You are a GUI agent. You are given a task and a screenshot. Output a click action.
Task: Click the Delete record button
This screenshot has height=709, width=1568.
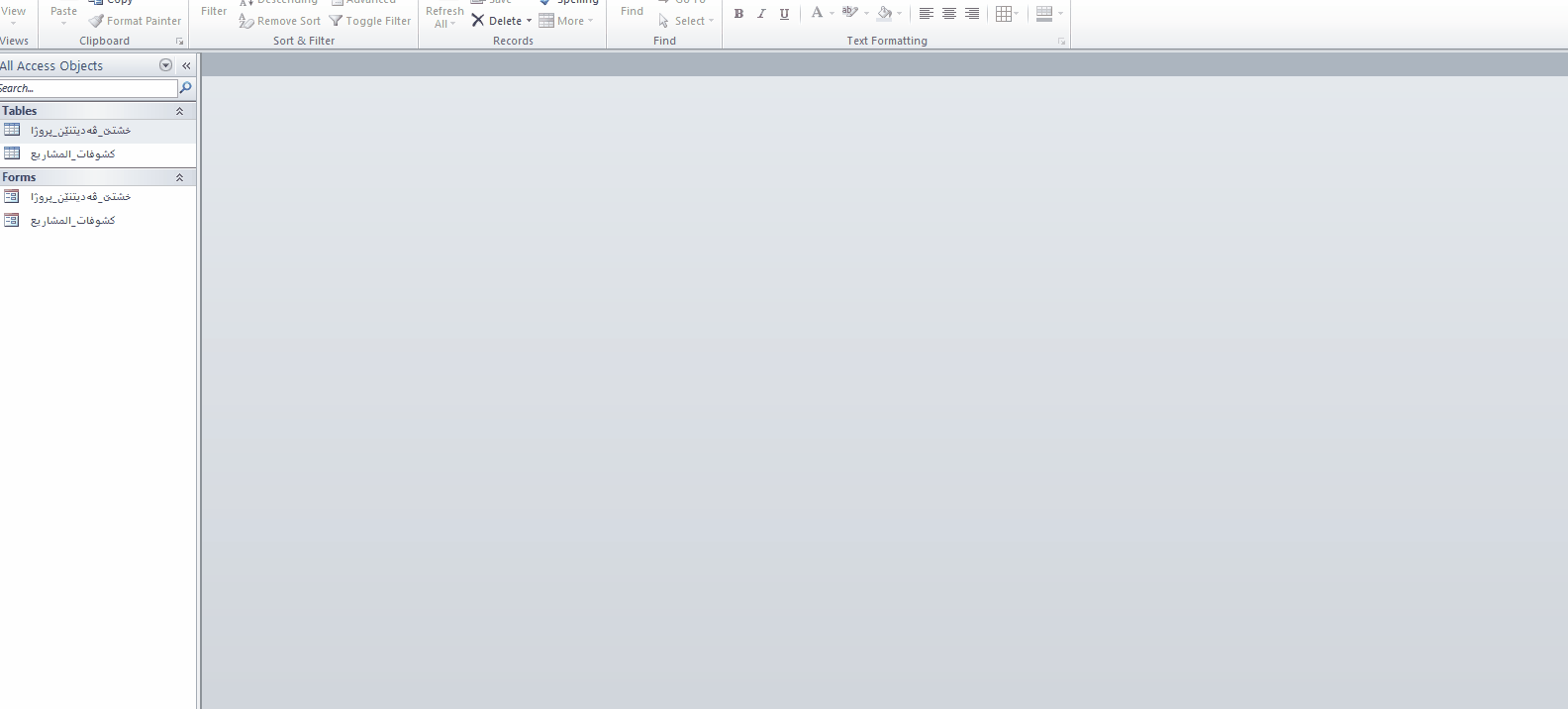pyautogui.click(x=500, y=21)
